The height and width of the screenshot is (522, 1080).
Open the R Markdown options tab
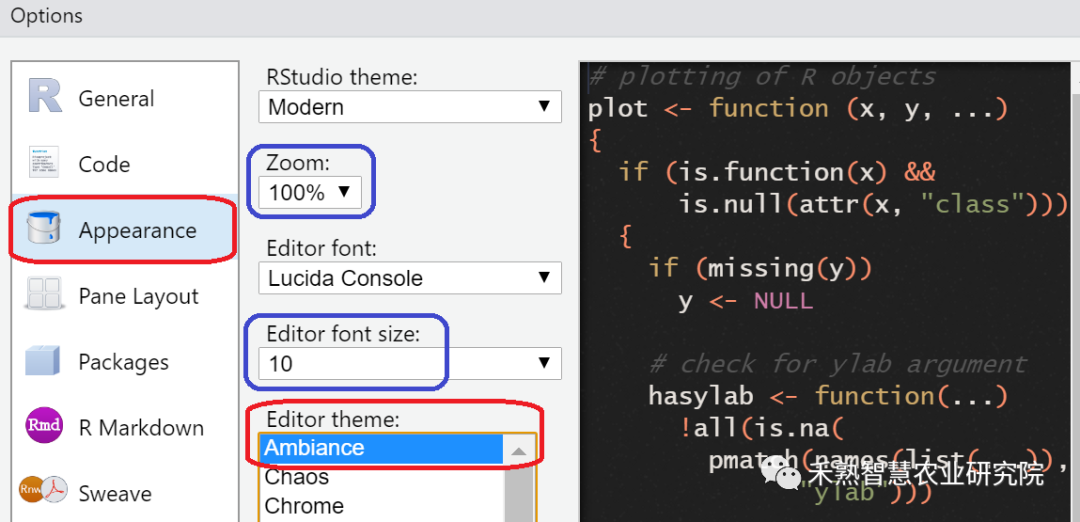click(x=141, y=428)
